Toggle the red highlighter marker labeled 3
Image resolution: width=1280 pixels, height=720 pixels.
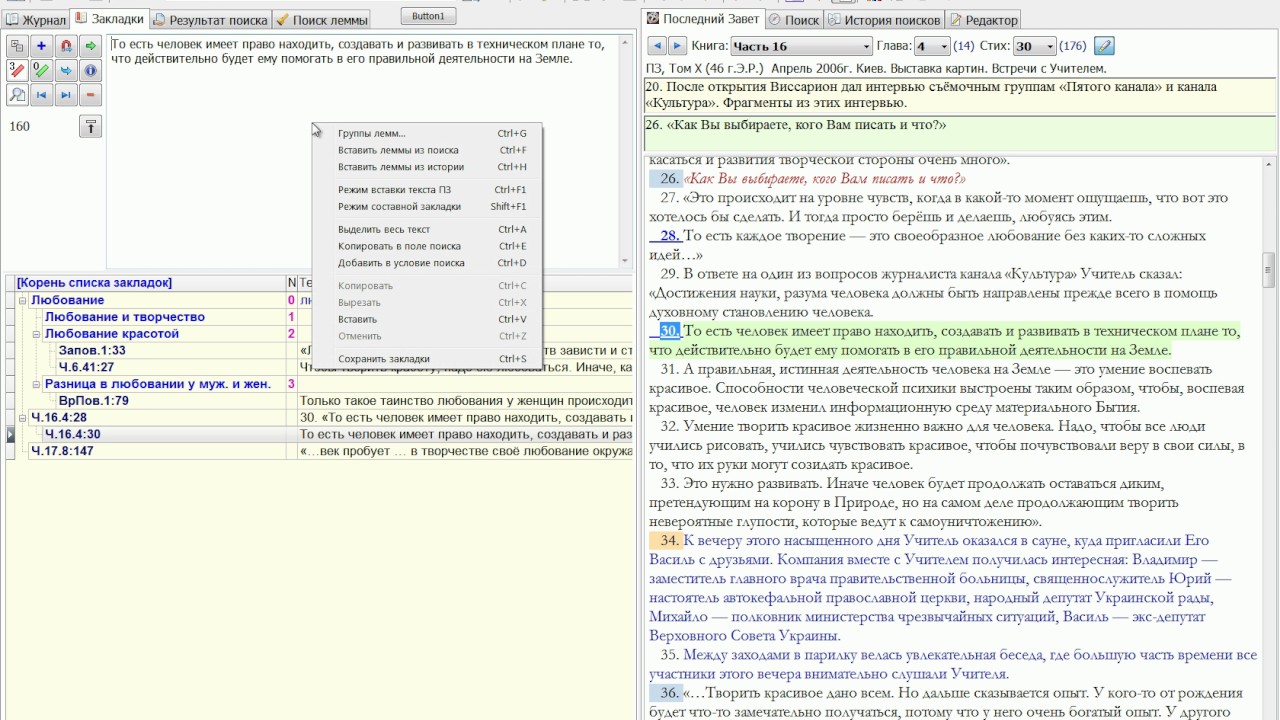(17, 70)
